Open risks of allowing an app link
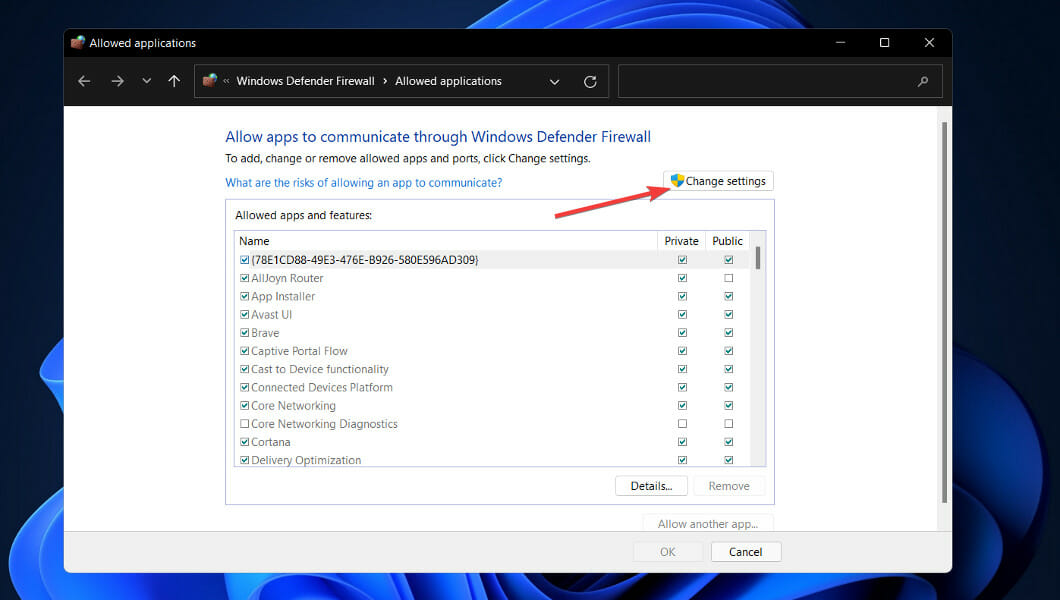The width and height of the screenshot is (1060, 600). pyautogui.click(x=364, y=182)
